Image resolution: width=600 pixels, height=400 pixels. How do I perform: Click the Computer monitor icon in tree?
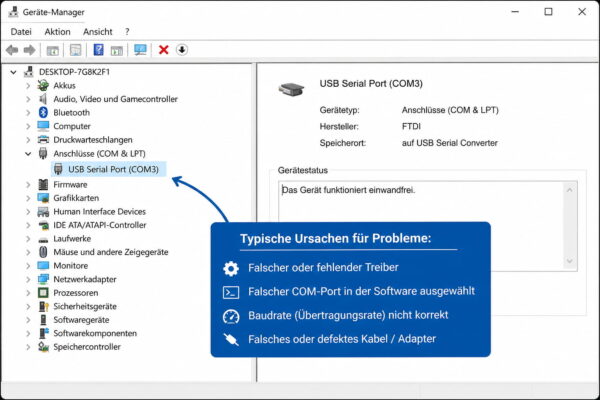pyautogui.click(x=43, y=126)
